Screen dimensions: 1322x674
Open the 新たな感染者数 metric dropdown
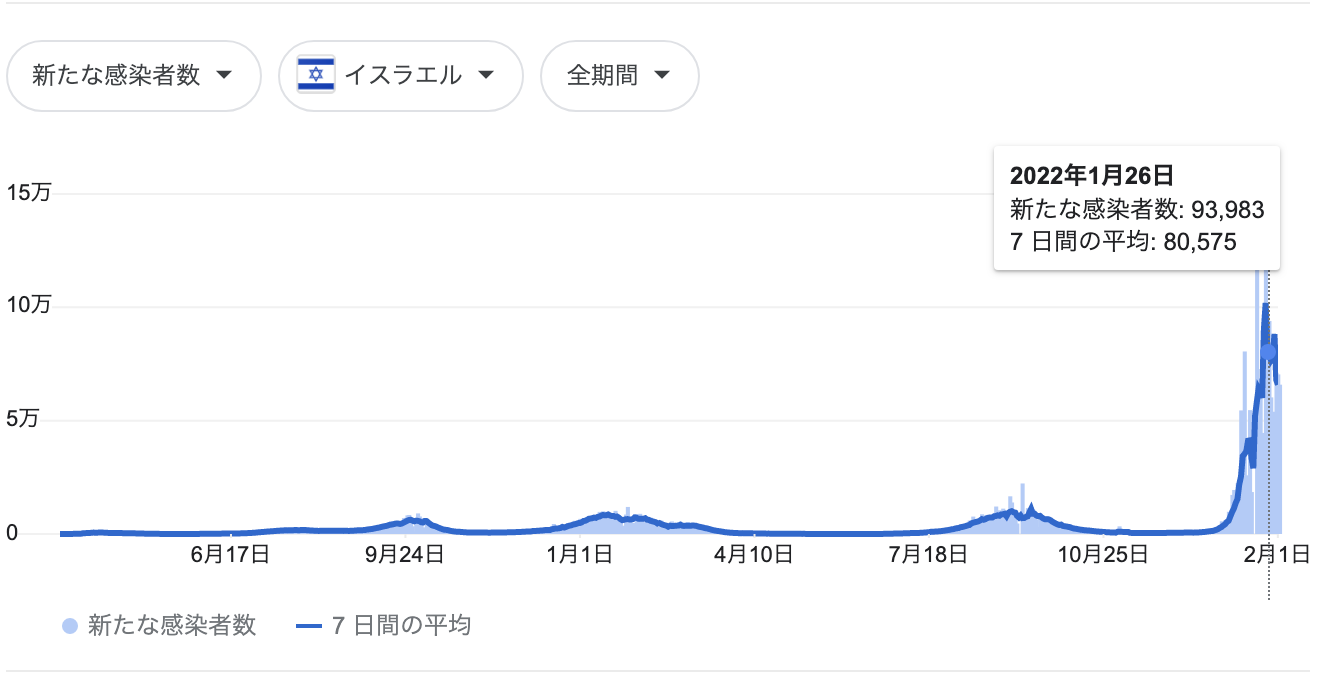click(134, 76)
